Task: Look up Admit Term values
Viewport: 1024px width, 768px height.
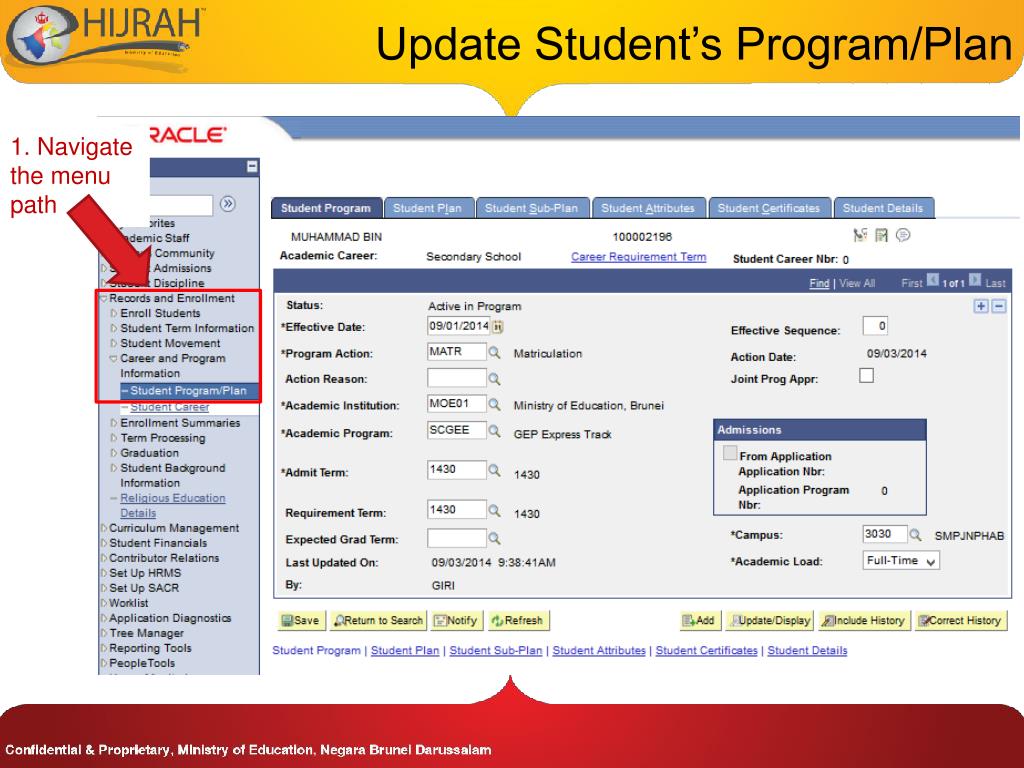Action: (494, 470)
